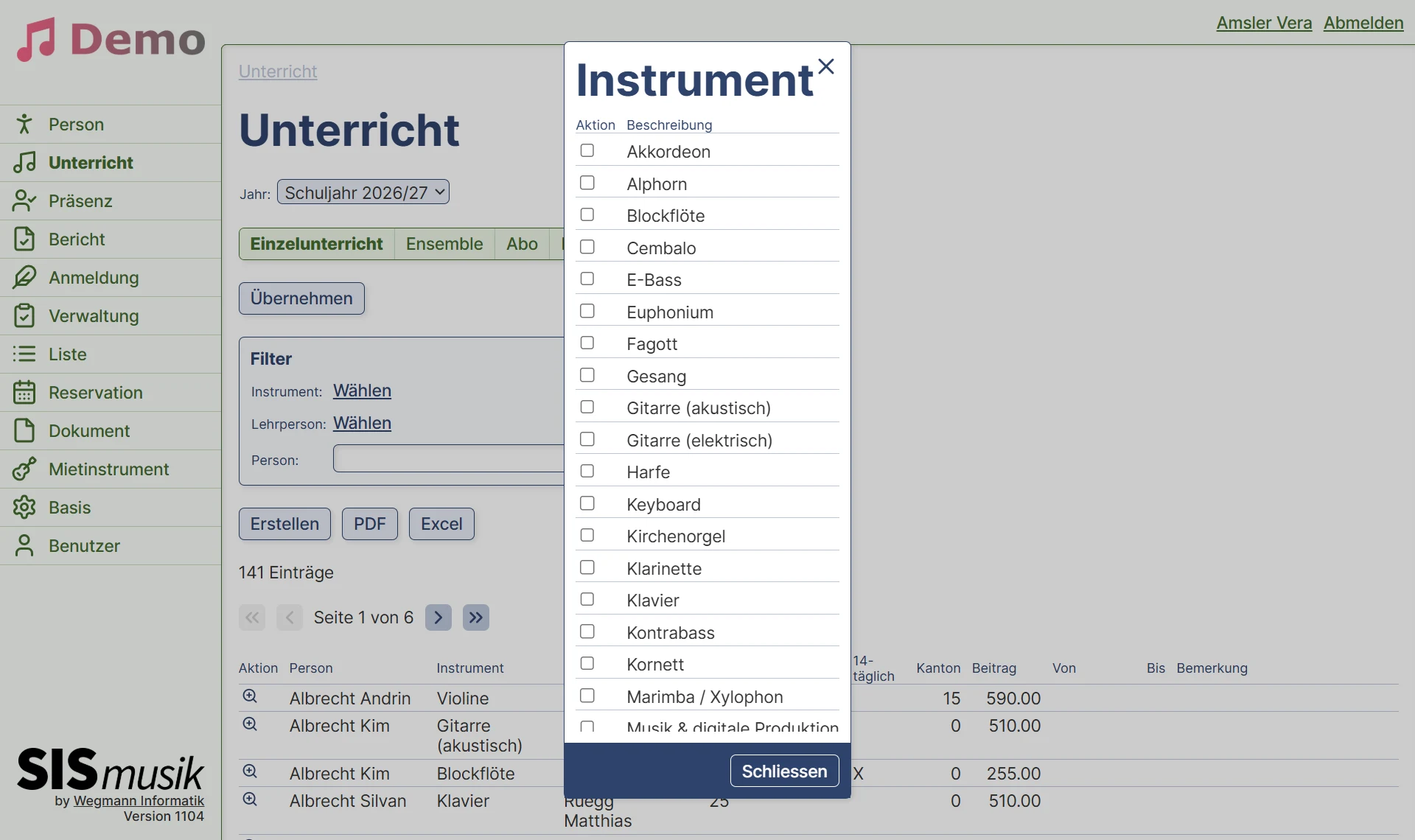Select the Klavier checkbox

(587, 599)
